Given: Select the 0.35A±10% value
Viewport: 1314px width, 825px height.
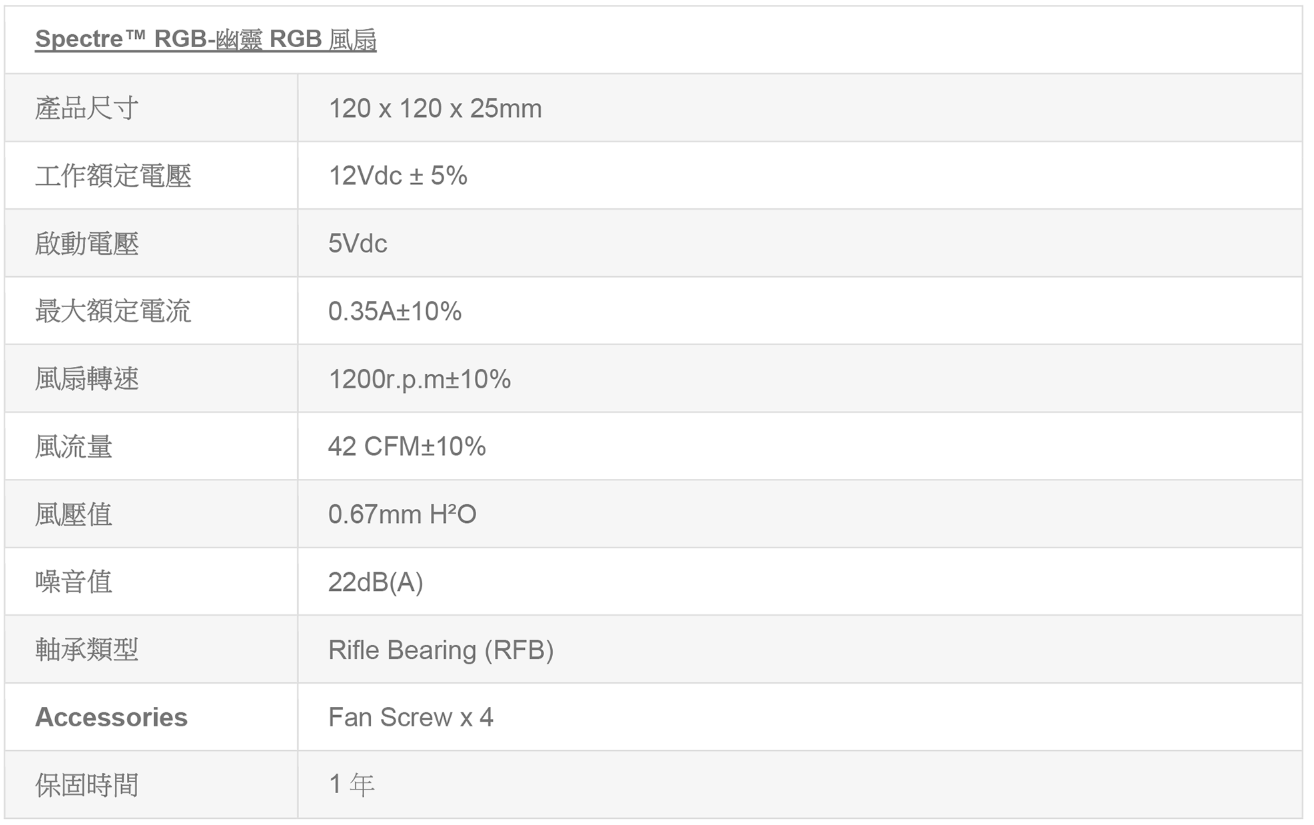Looking at the screenshot, I should 395,312.
